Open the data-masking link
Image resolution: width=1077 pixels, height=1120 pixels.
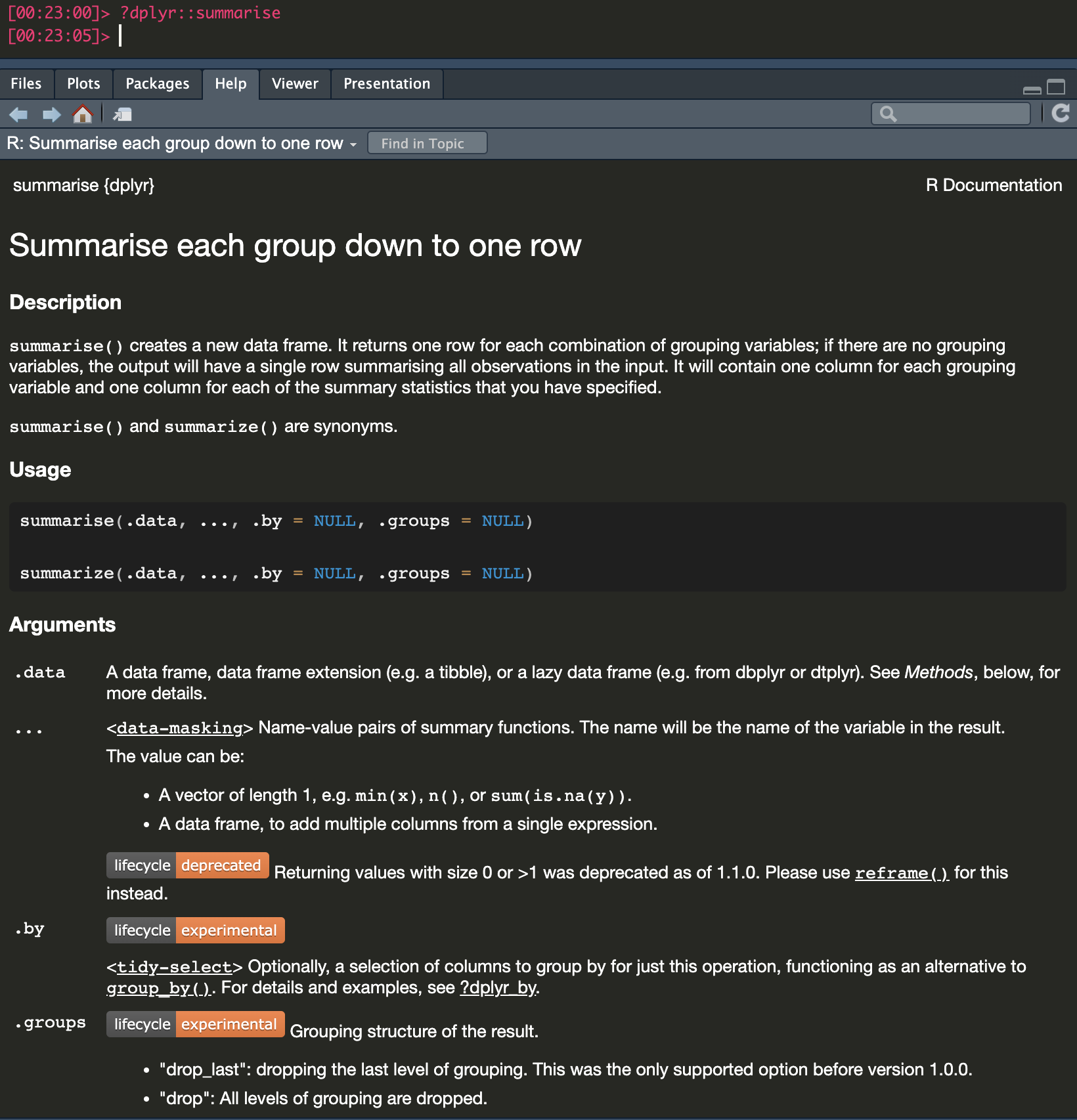click(179, 728)
